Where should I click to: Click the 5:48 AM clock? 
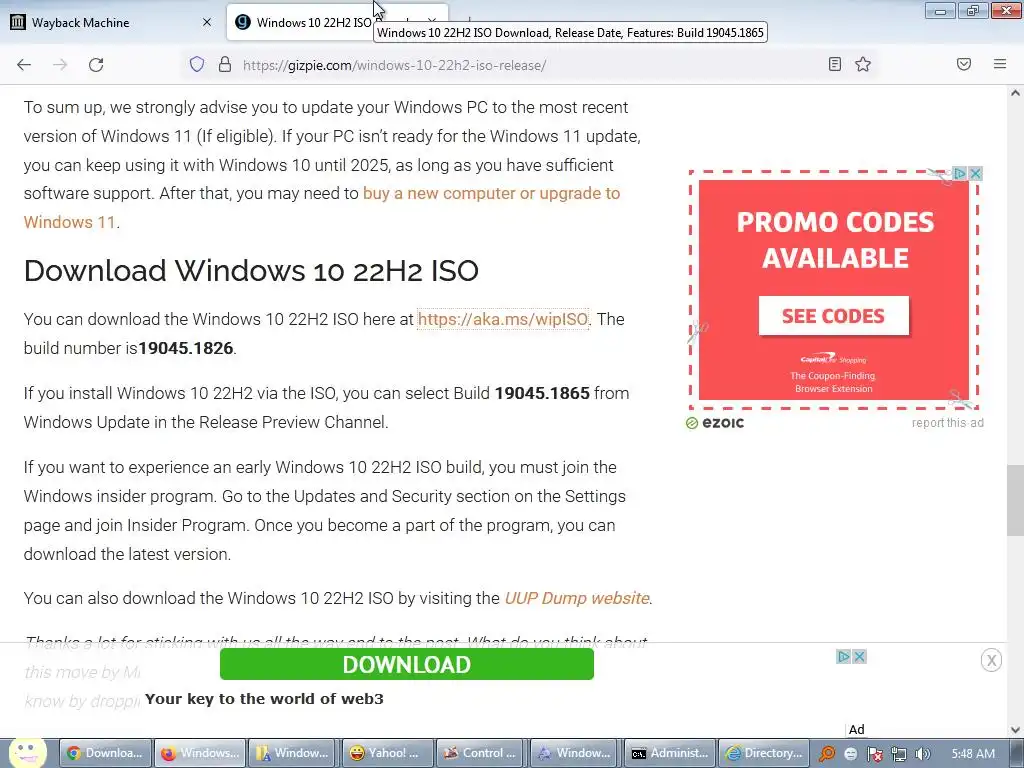coord(973,754)
